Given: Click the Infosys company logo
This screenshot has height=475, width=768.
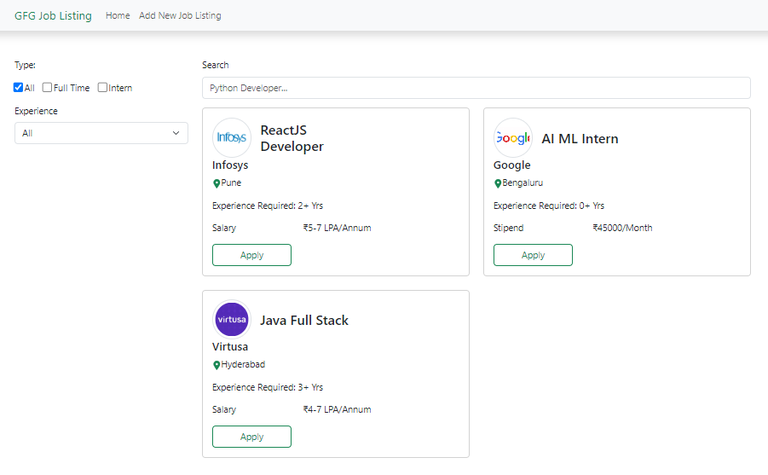Looking at the screenshot, I should (x=232, y=138).
